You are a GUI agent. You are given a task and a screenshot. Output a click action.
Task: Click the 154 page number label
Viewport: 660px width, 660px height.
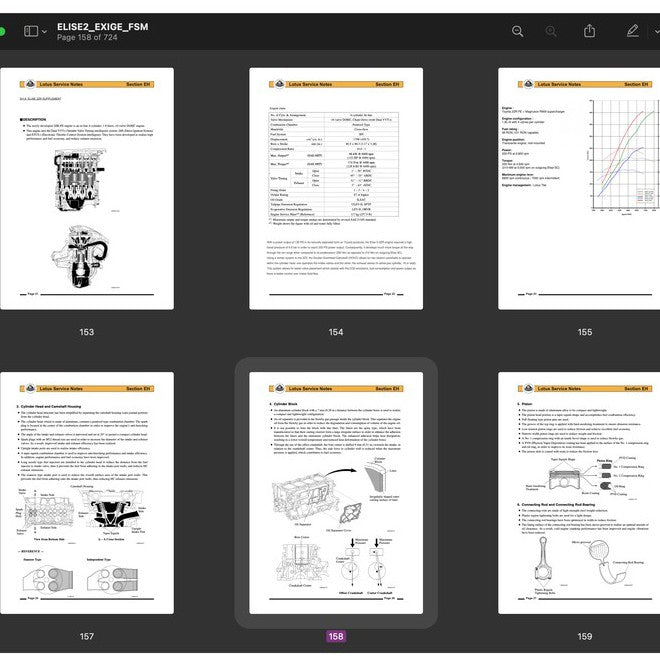[x=336, y=332]
